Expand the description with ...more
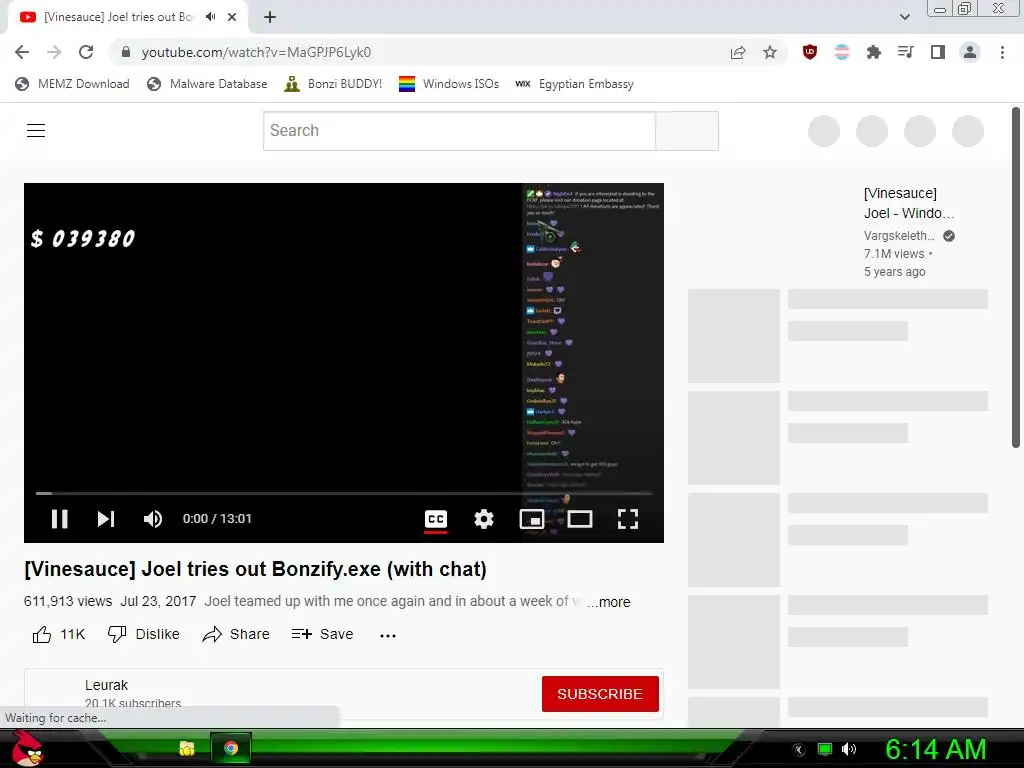 (609, 602)
